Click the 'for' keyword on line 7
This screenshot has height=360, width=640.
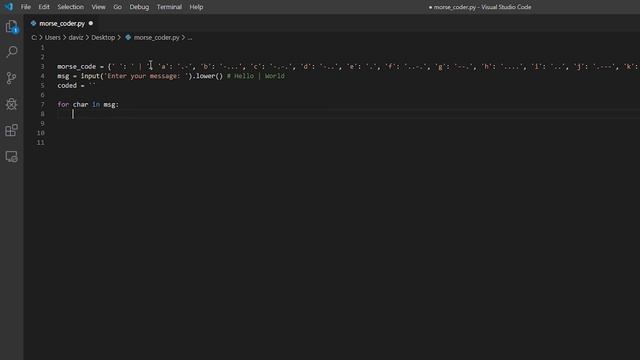63,104
